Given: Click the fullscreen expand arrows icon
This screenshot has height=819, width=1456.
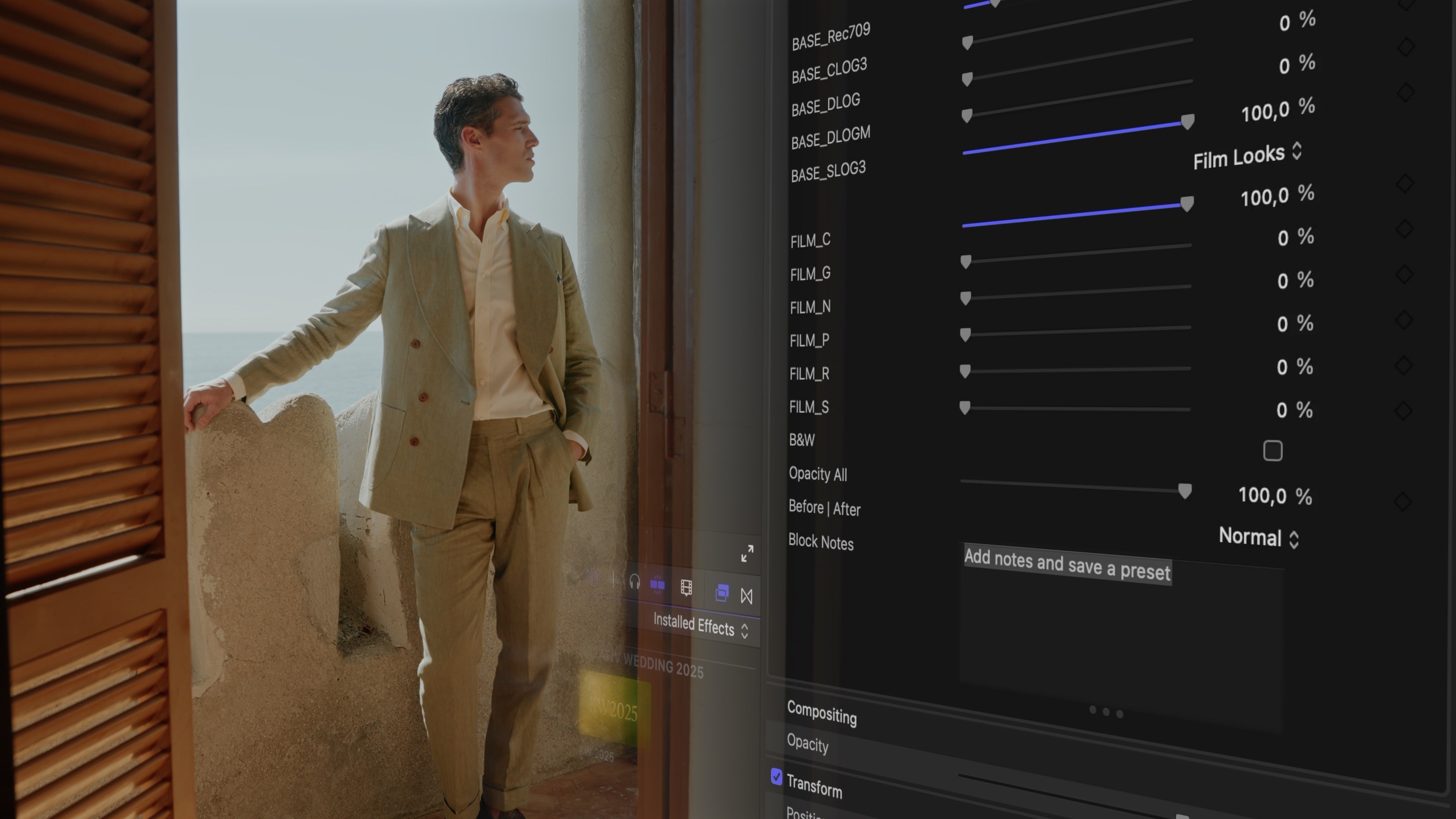Looking at the screenshot, I should (x=747, y=554).
